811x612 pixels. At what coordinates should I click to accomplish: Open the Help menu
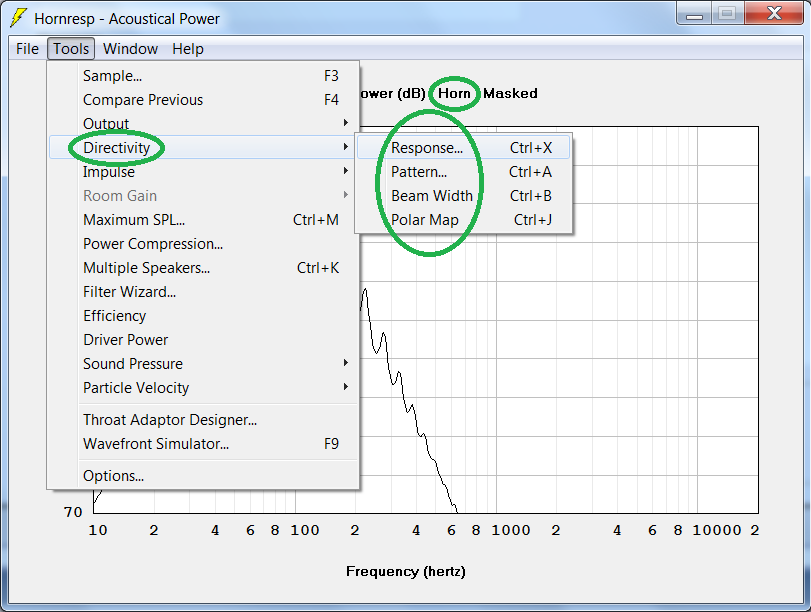pyautogui.click(x=188, y=49)
